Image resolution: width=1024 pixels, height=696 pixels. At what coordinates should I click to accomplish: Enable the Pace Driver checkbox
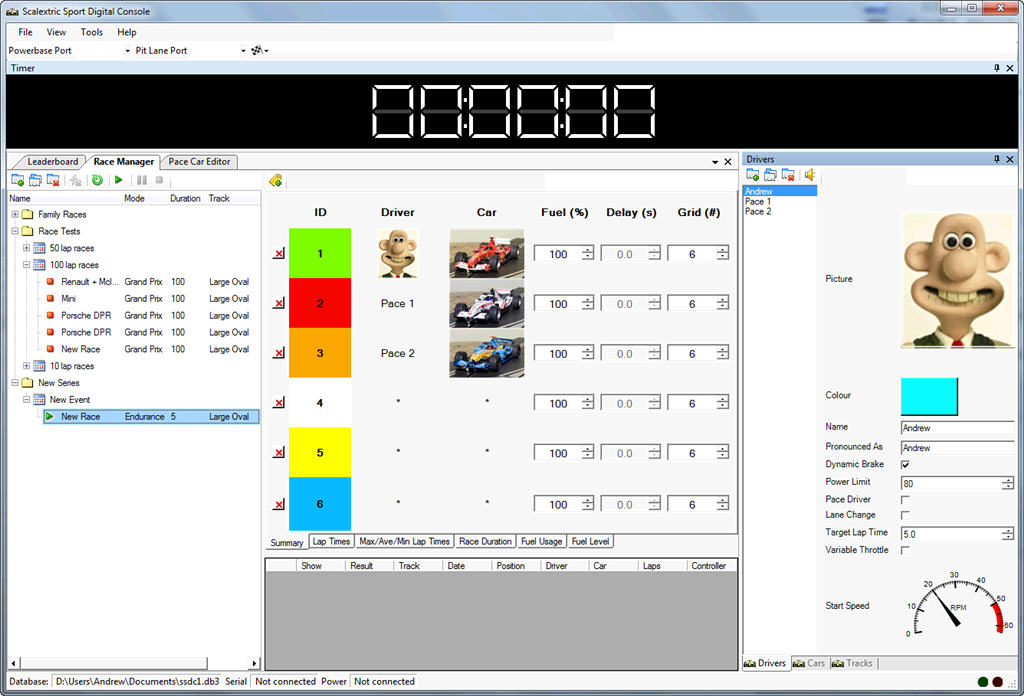(x=905, y=500)
